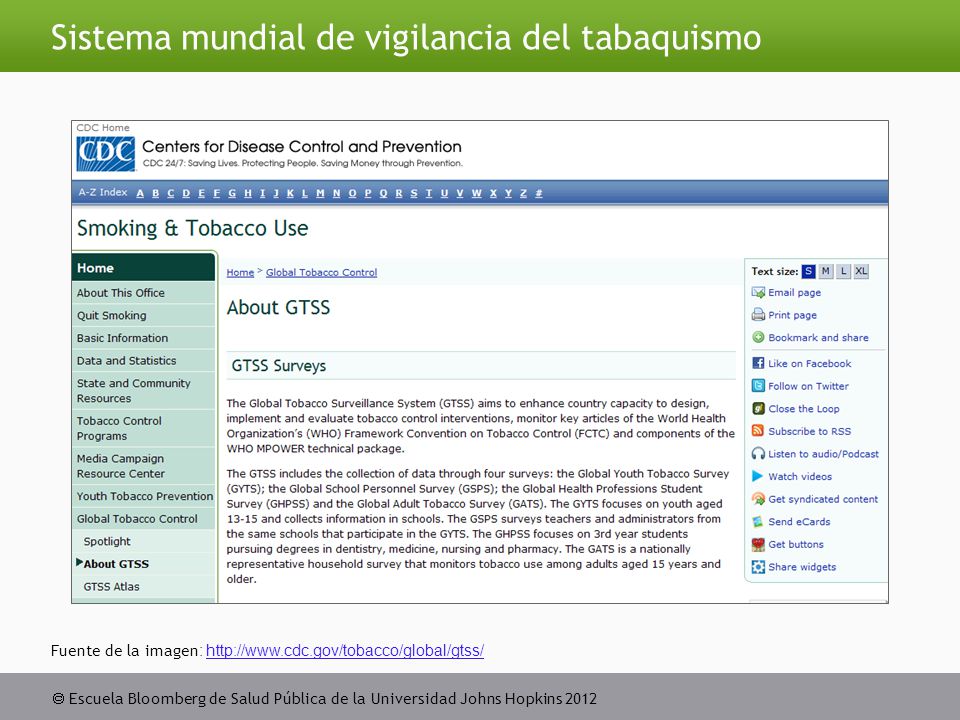Open Quit Smoking in sidebar
This screenshot has width=960, height=720.
click(143, 315)
